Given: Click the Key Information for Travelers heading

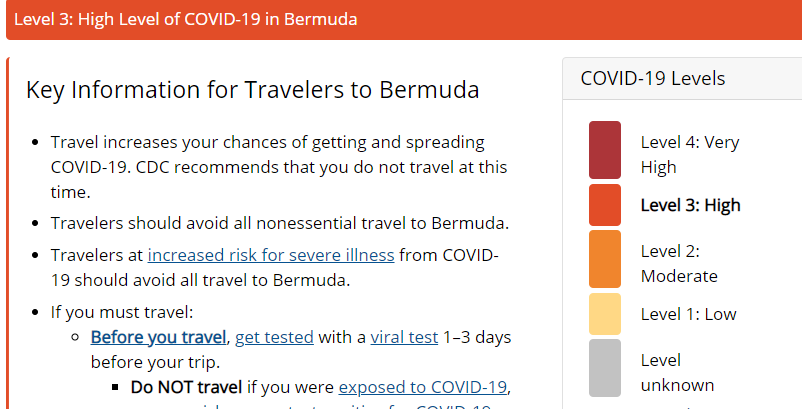Looking at the screenshot, I should pyautogui.click(x=253, y=90).
